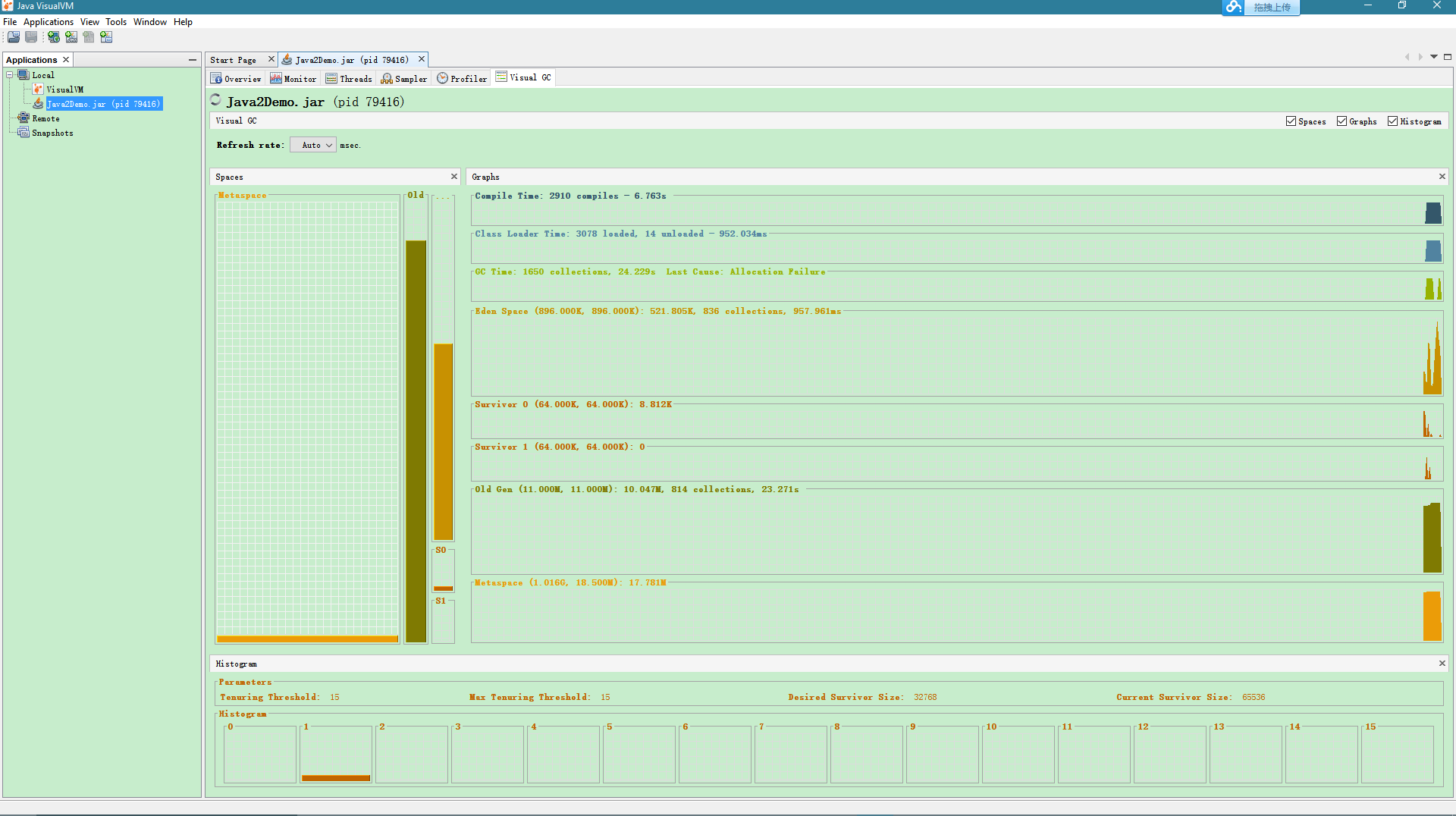Viewport: 1456px width, 816px height.
Task: Open the editor tabs list dropdown arrow
Action: 1434,57
